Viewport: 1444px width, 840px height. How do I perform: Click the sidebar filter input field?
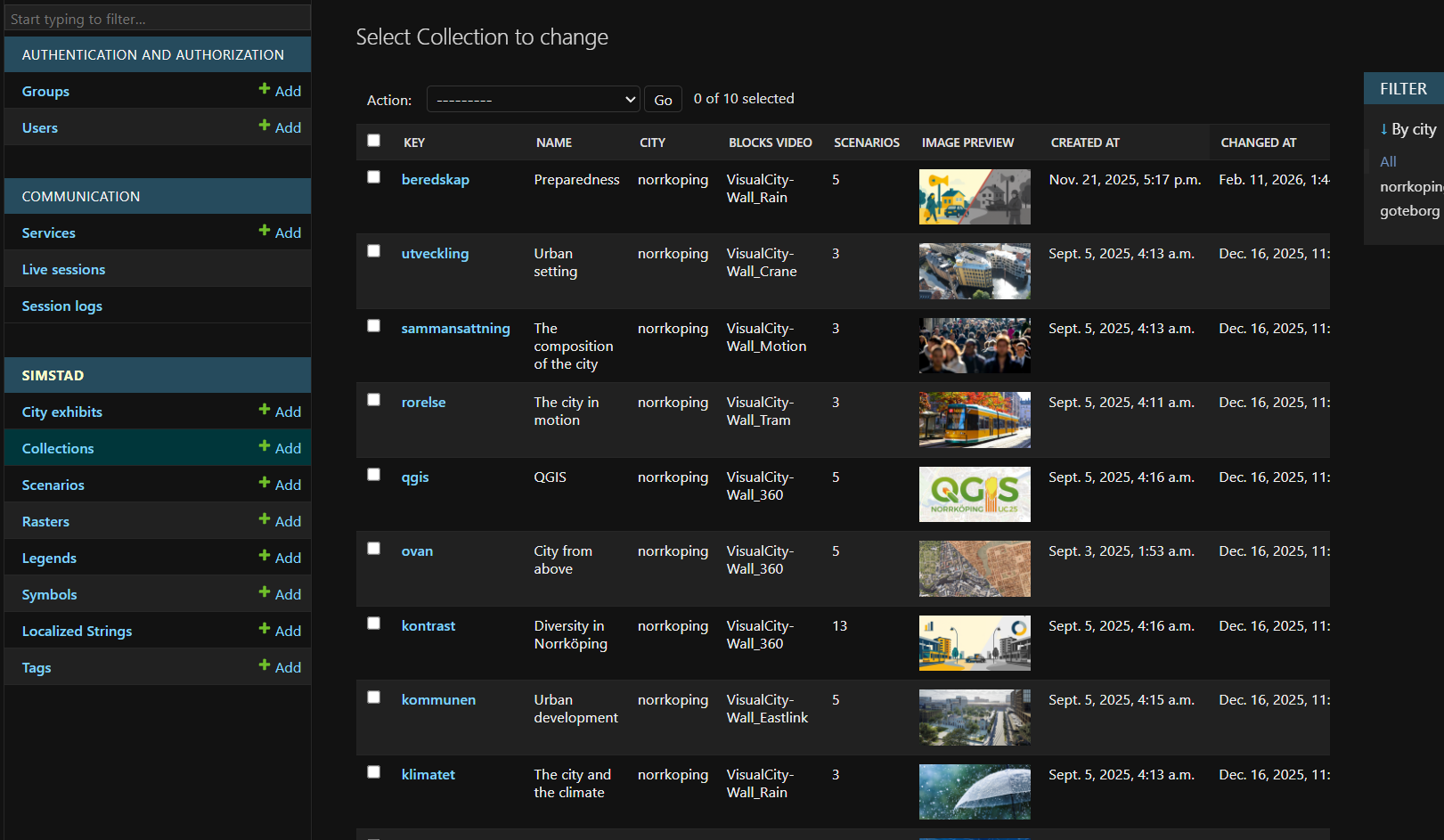pyautogui.click(x=158, y=18)
